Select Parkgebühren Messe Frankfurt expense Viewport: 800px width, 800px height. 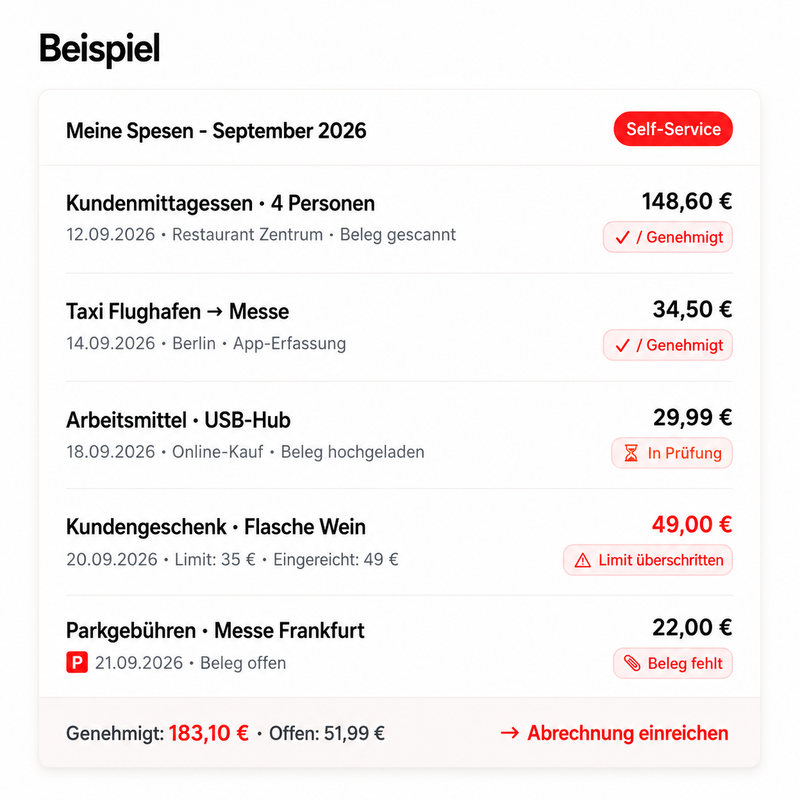pos(399,646)
